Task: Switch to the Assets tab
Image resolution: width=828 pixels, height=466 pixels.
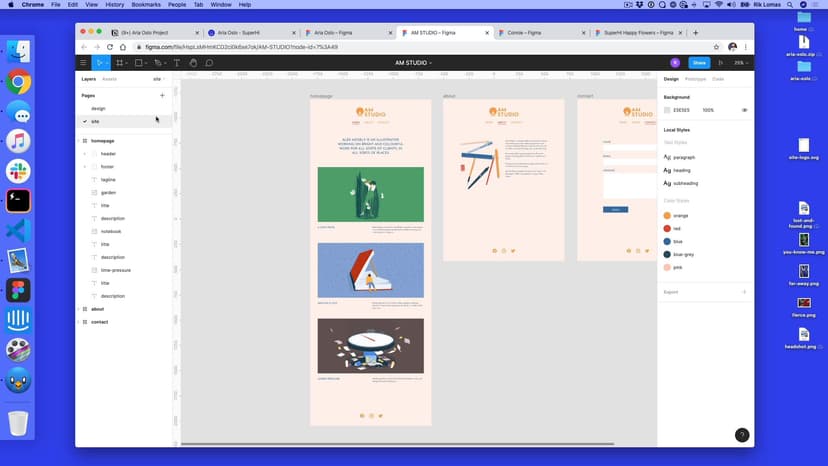Action: click(109, 78)
